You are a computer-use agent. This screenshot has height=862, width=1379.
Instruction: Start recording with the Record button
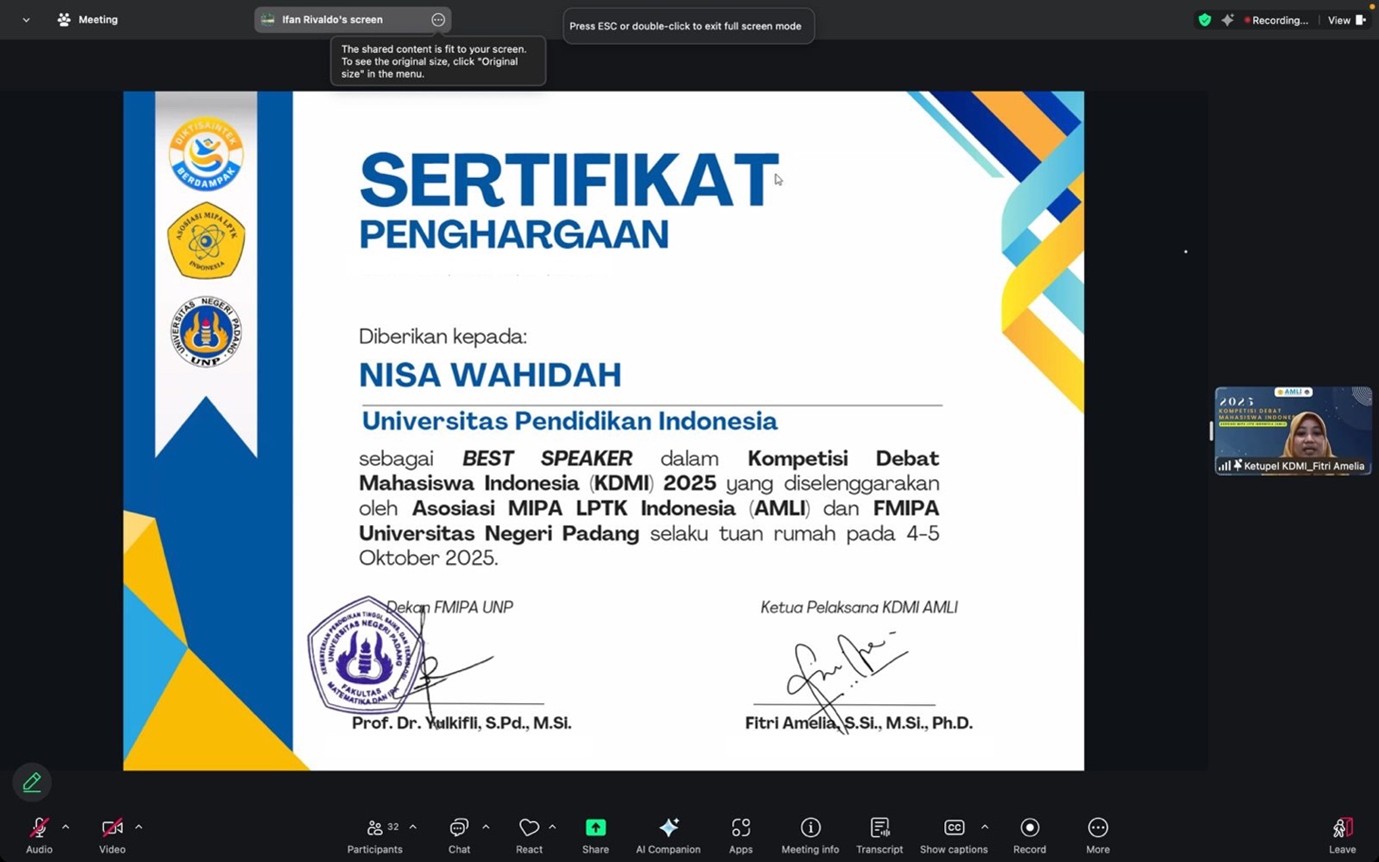(x=1029, y=834)
